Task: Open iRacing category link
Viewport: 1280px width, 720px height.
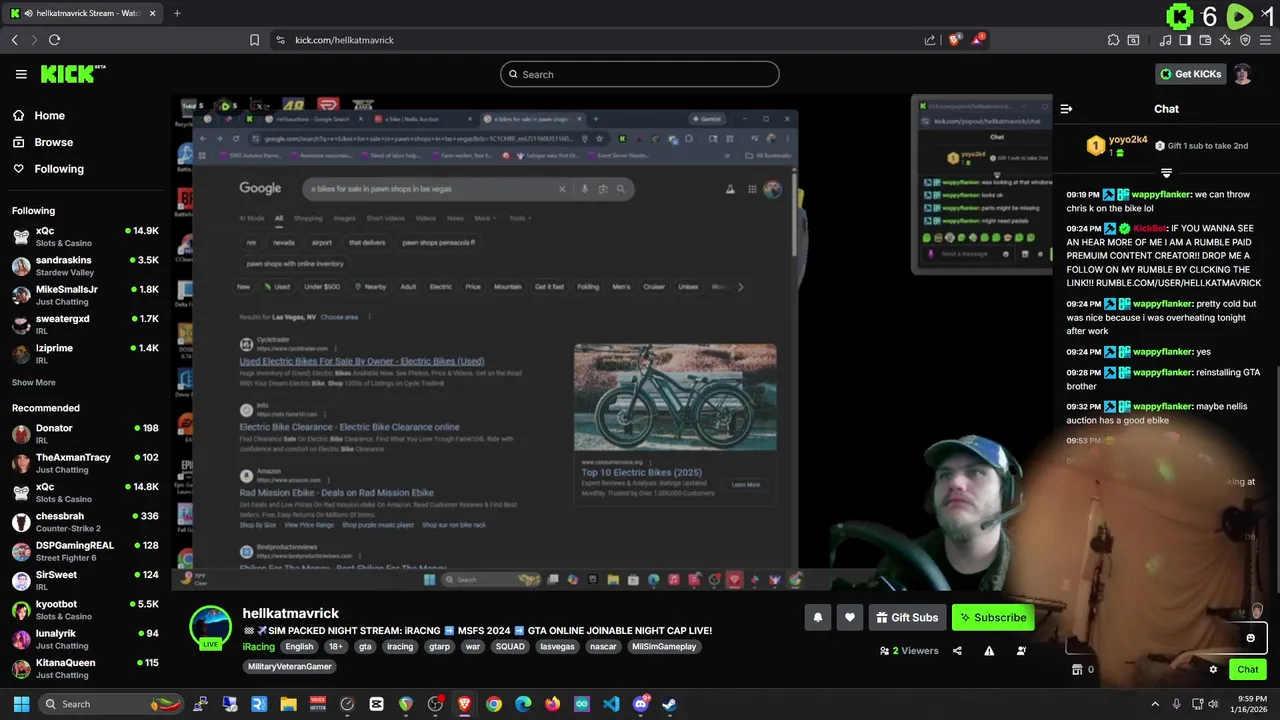Action: (x=258, y=646)
